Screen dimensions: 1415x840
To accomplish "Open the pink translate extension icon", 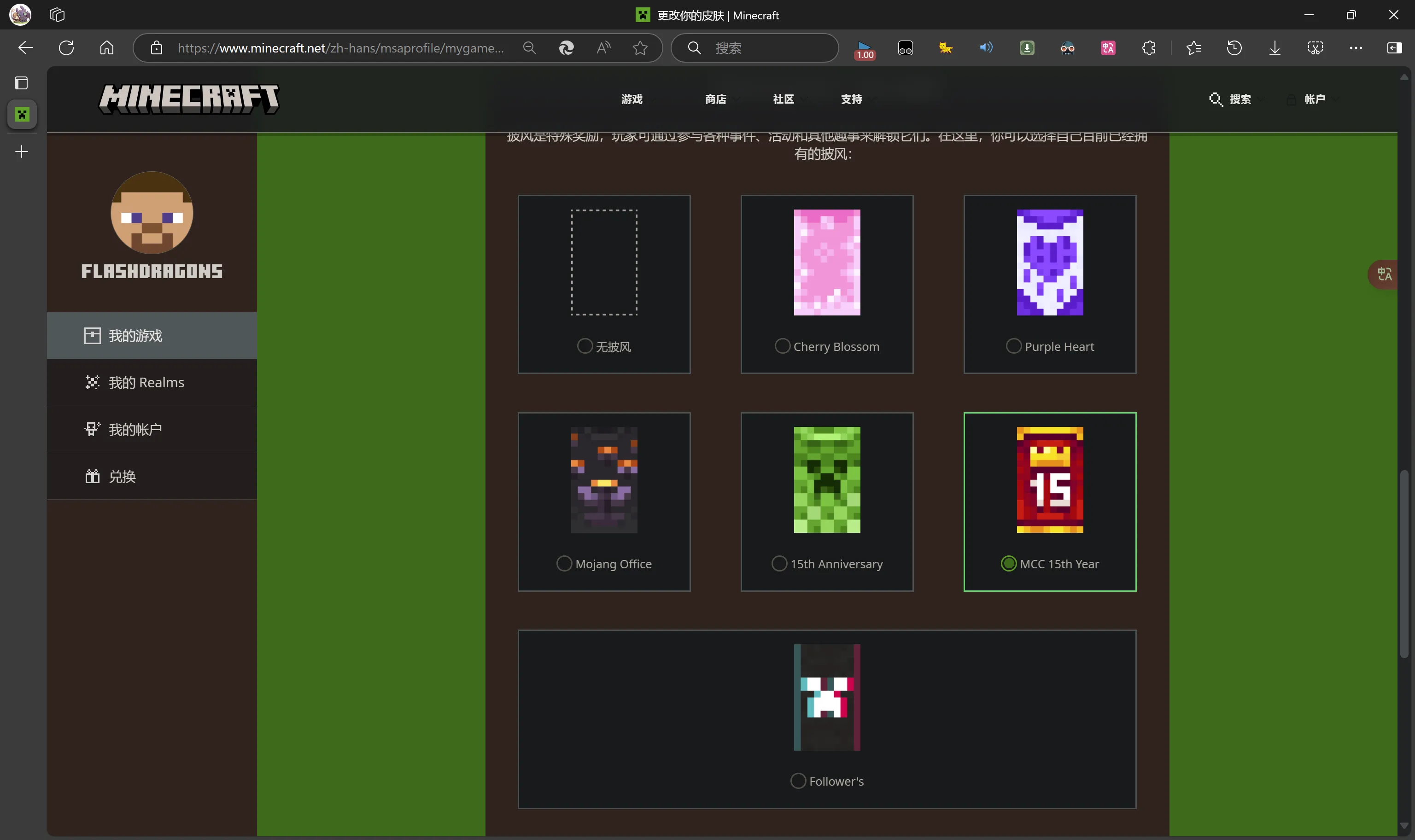I will [x=1108, y=48].
